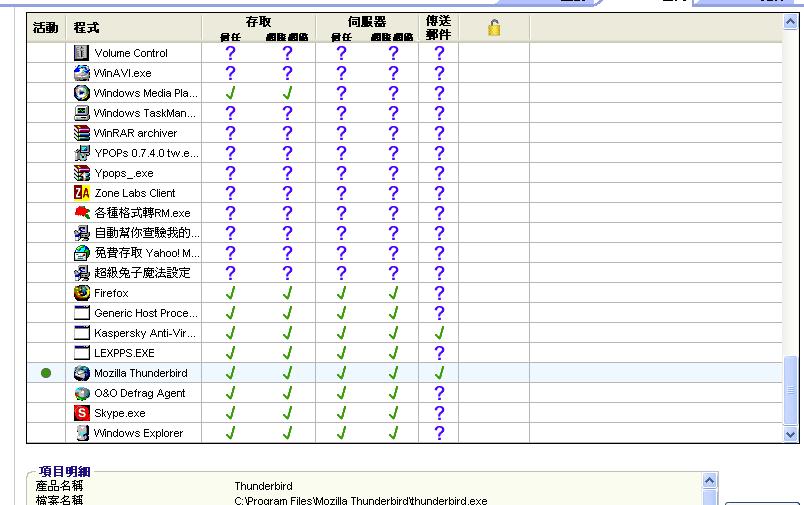
Task: Click the LEXPPS.EXE window icon
Action: (82, 353)
